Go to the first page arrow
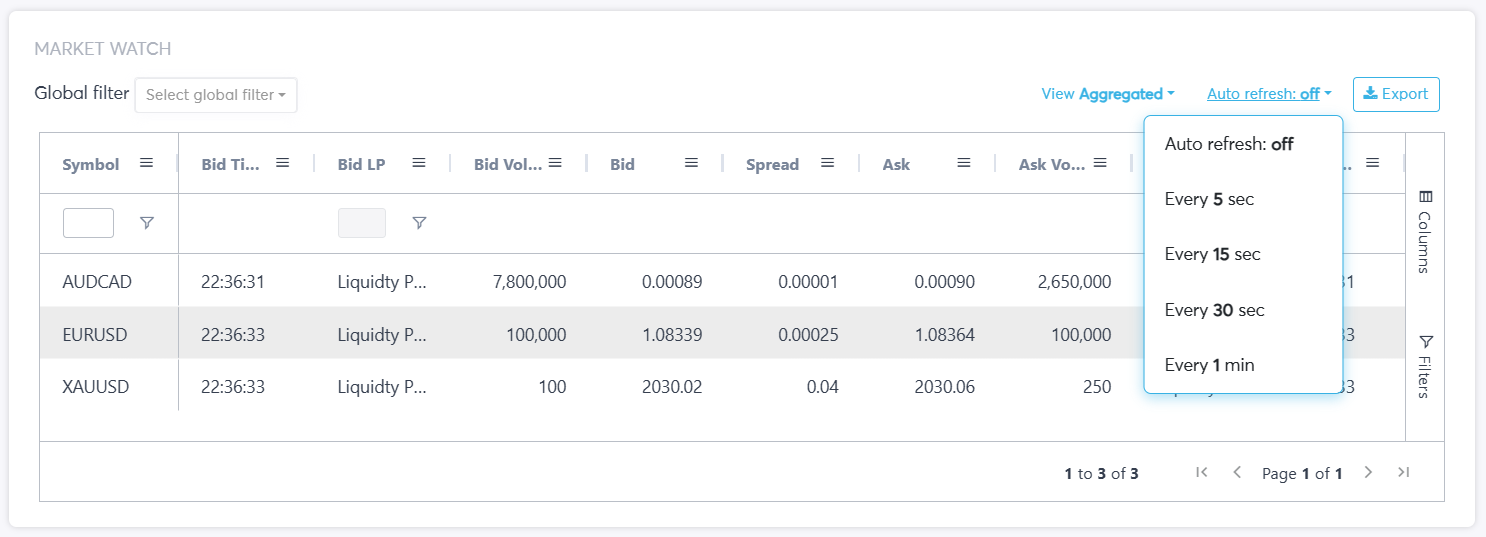 [1202, 472]
